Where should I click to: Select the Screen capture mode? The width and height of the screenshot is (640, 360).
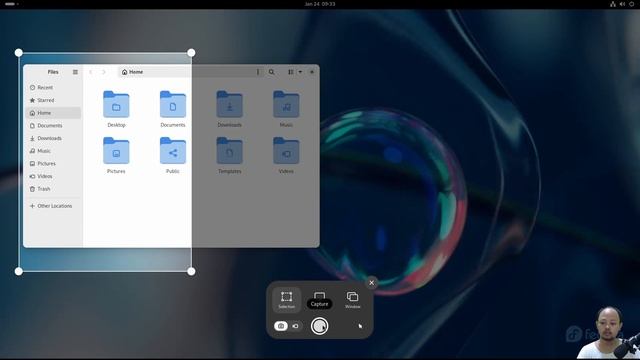pyautogui.click(x=320, y=300)
